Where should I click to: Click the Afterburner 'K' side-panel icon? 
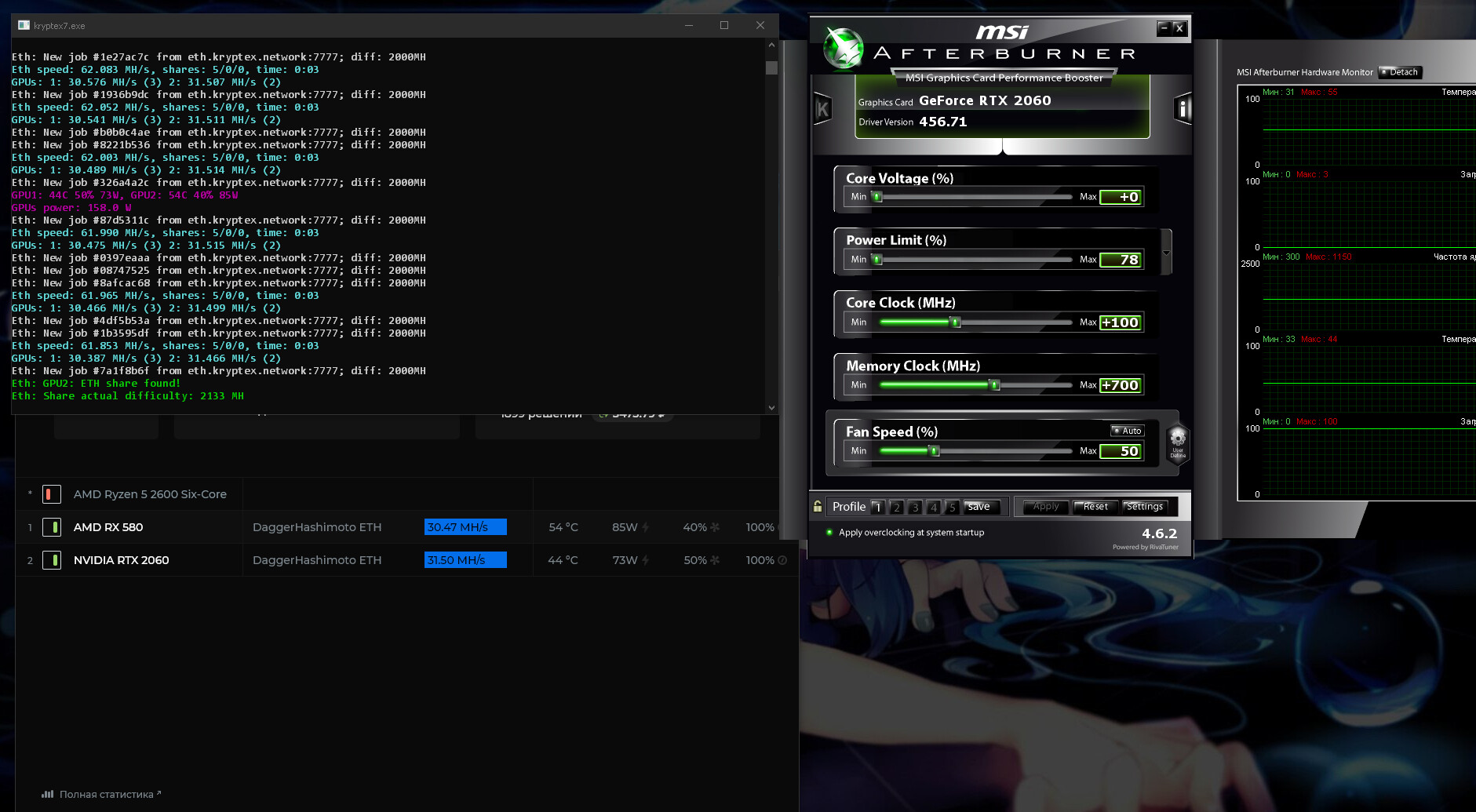(822, 109)
